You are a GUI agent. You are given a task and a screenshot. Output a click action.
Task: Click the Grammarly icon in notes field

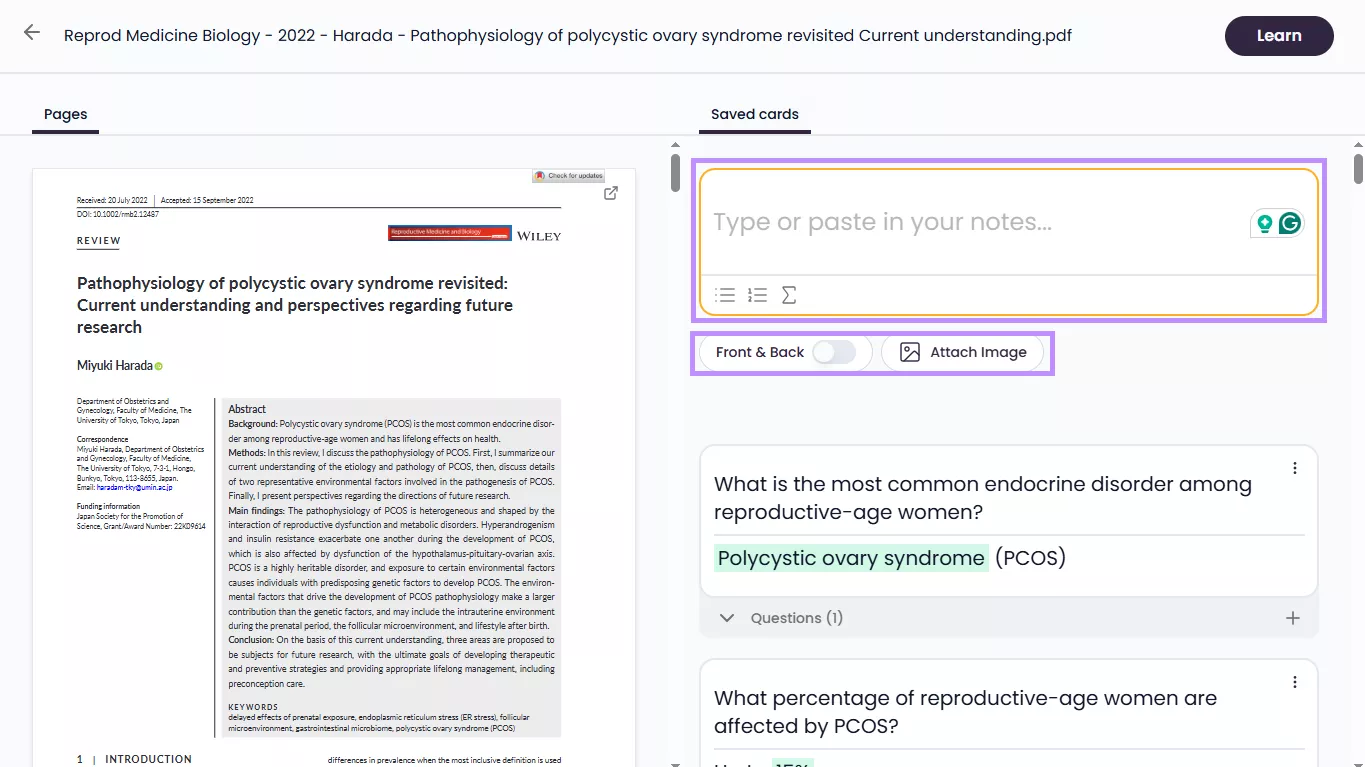(x=1290, y=223)
